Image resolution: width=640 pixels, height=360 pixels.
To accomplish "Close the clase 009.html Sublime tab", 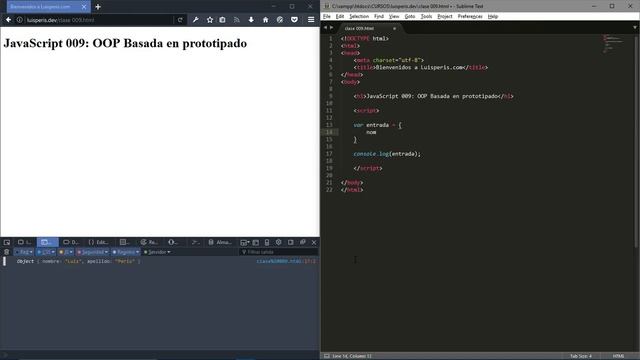I will [x=394, y=29].
